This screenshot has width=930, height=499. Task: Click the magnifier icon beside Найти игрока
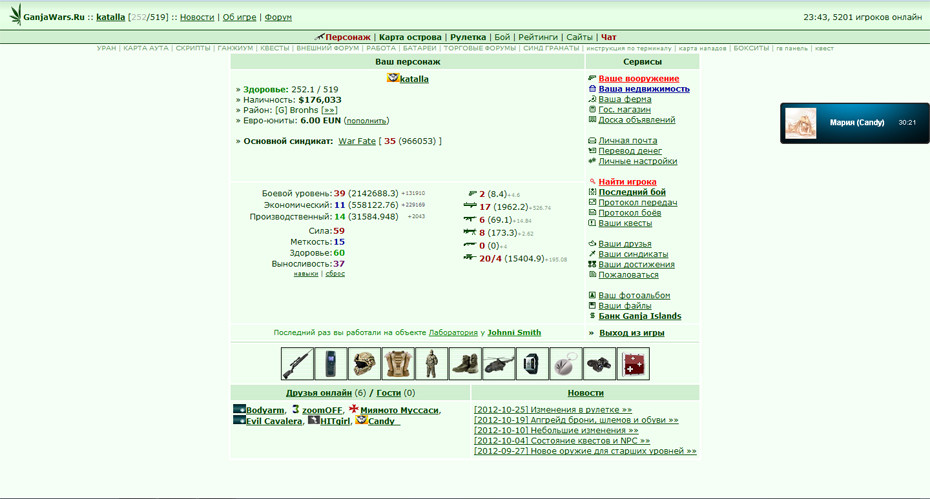[592, 182]
